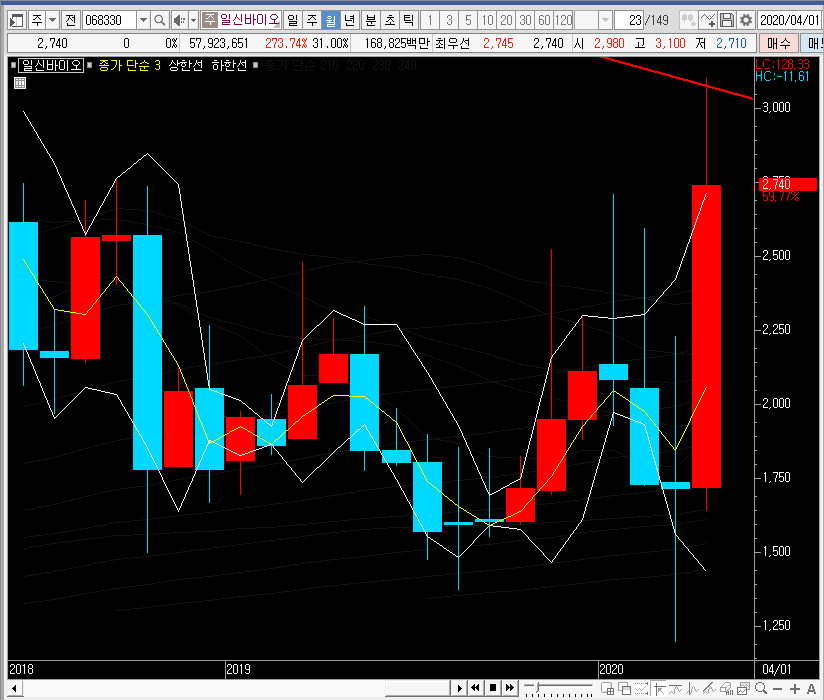Choose the 30 interval button
This screenshot has width=824, height=700.
(x=525, y=20)
